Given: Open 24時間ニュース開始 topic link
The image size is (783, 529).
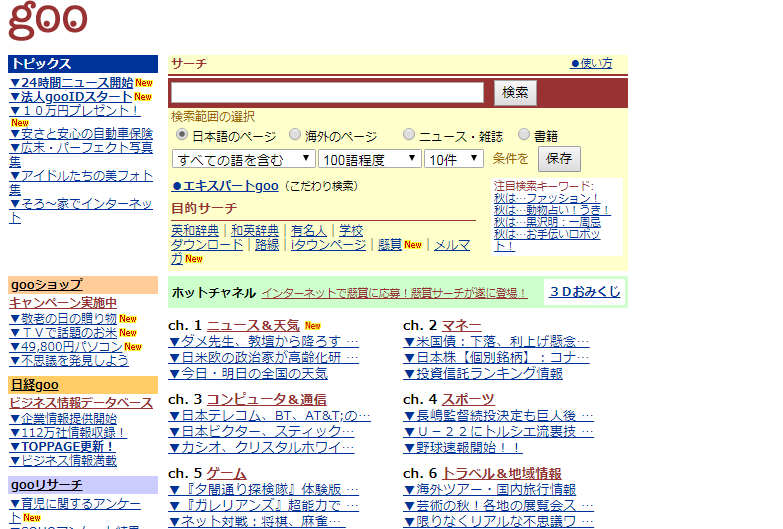Looking at the screenshot, I should coord(71,82).
